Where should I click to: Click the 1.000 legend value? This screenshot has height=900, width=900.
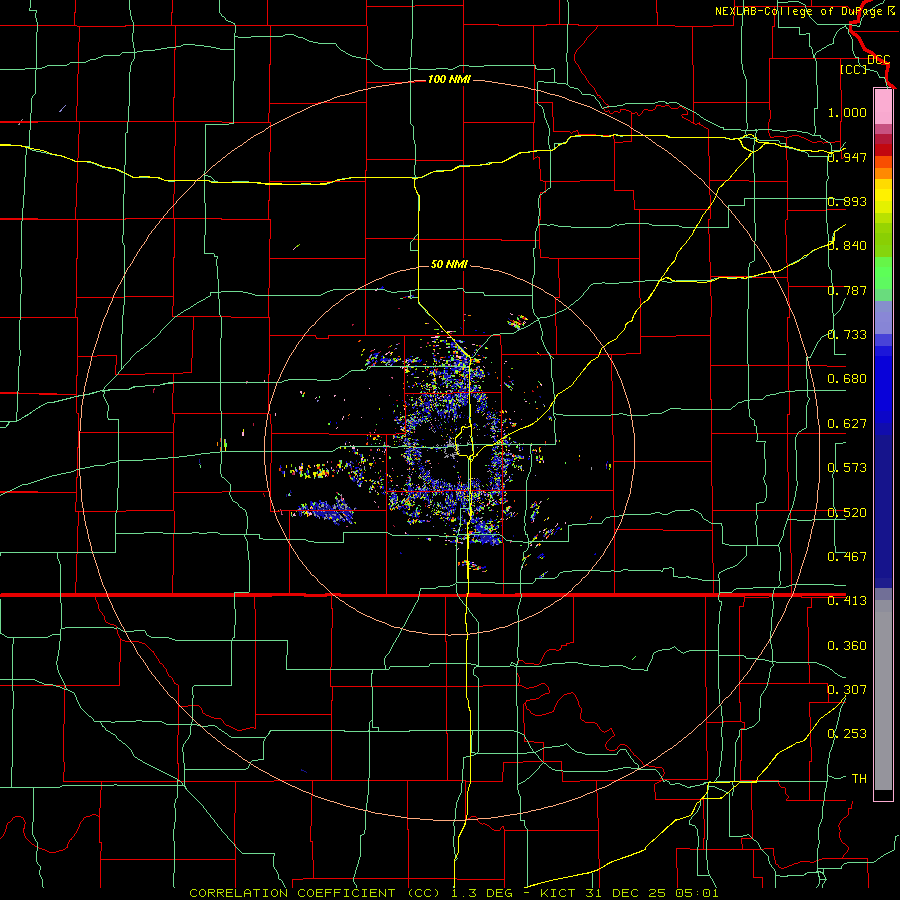click(847, 112)
